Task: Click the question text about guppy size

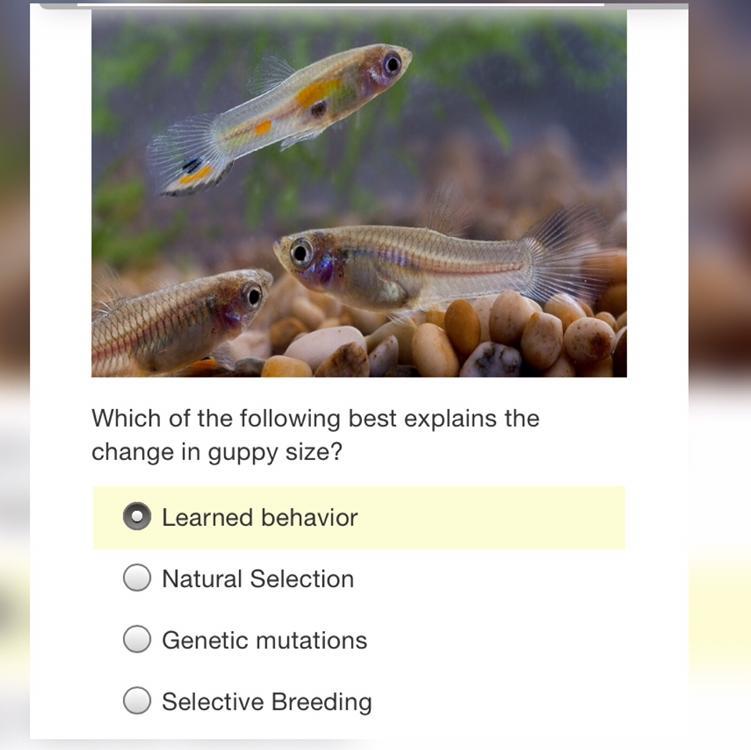Action: pos(315,435)
